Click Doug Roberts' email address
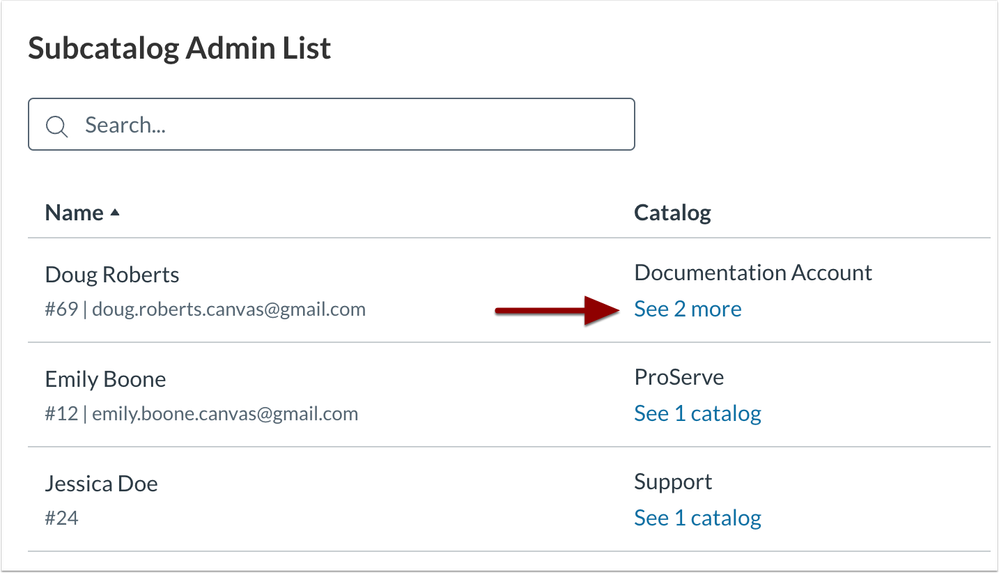Screen dimensions: 999x573 [x=228, y=310]
